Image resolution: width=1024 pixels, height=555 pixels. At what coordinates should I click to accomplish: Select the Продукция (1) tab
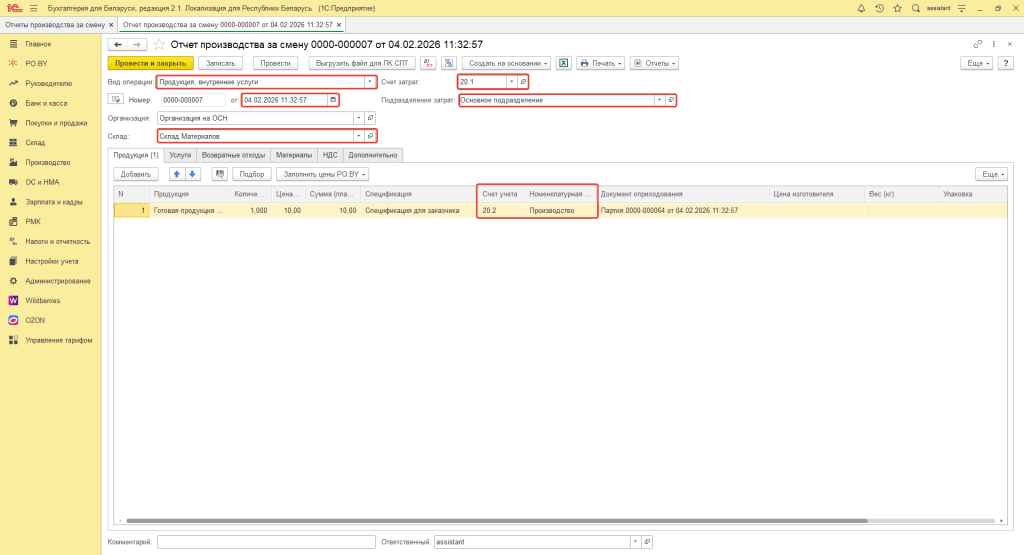136,155
